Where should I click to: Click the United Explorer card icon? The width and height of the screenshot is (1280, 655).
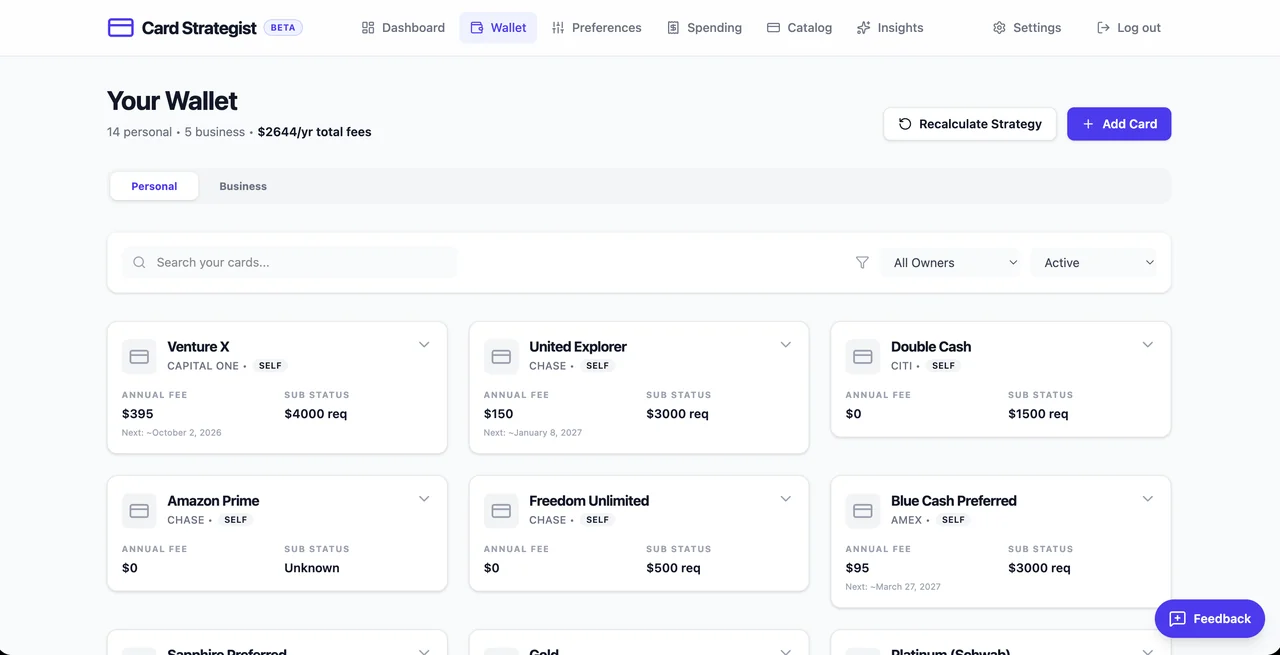click(501, 357)
